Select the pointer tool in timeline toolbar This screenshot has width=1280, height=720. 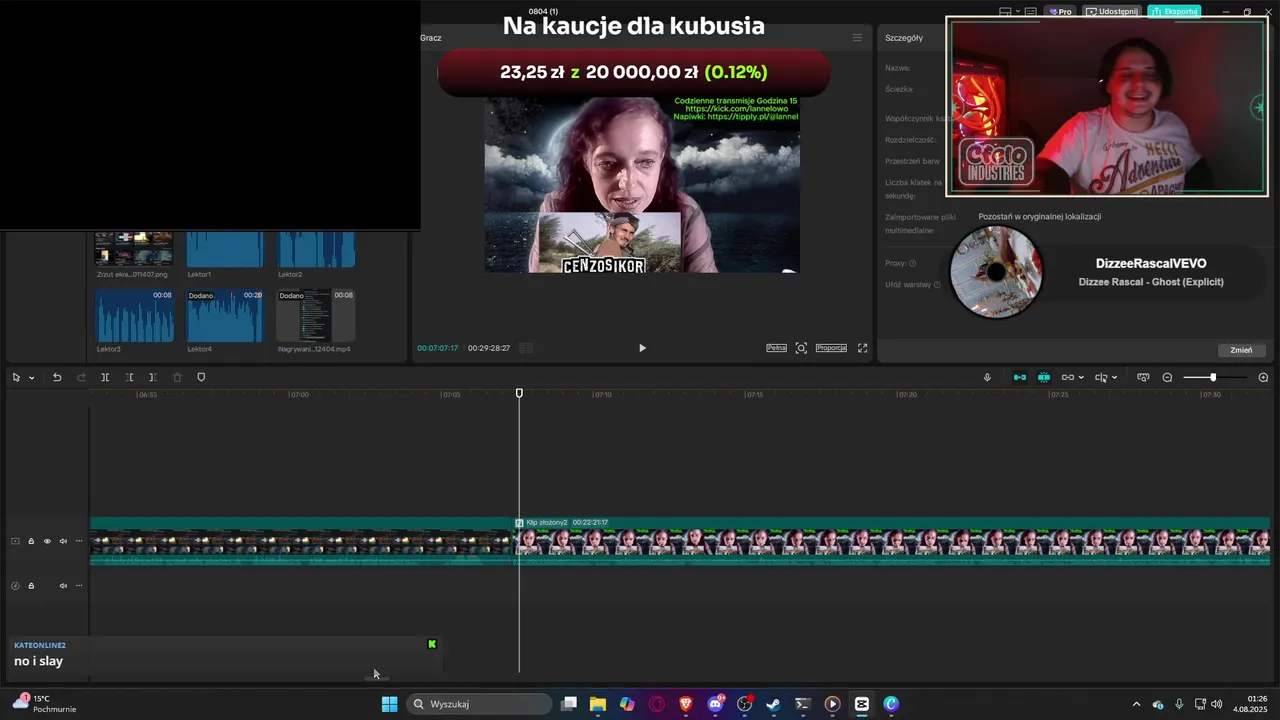[16, 377]
